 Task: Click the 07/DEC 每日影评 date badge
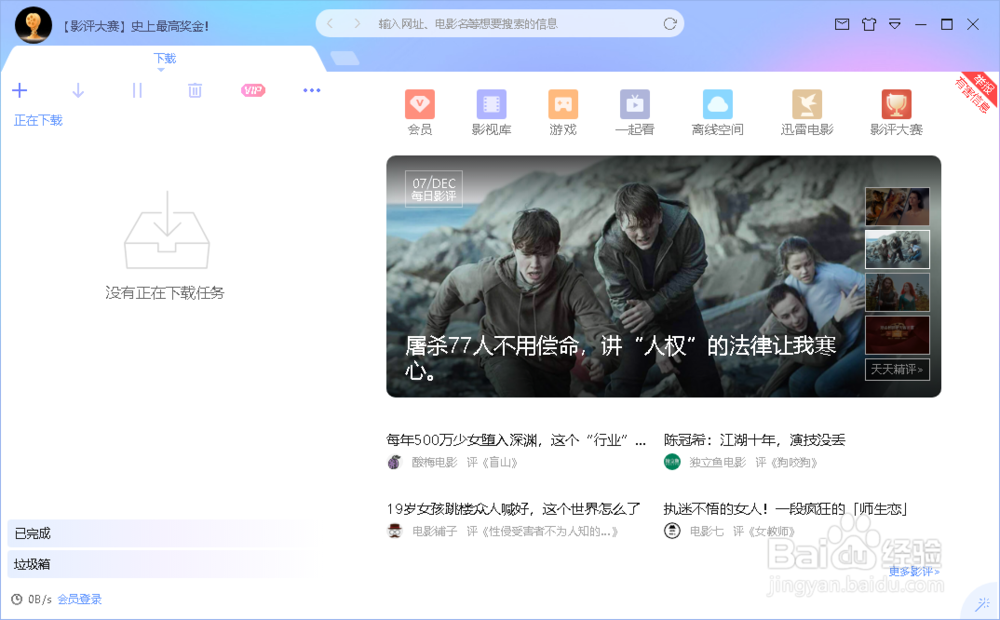coord(434,189)
